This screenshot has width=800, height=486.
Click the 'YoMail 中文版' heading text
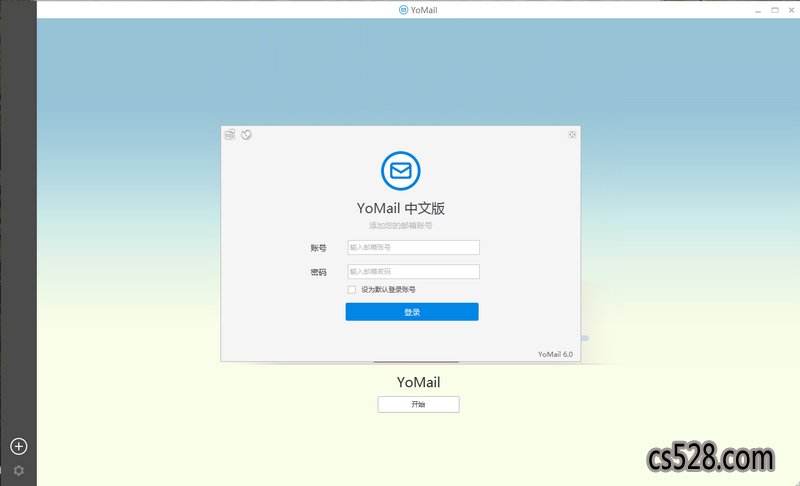(x=401, y=208)
